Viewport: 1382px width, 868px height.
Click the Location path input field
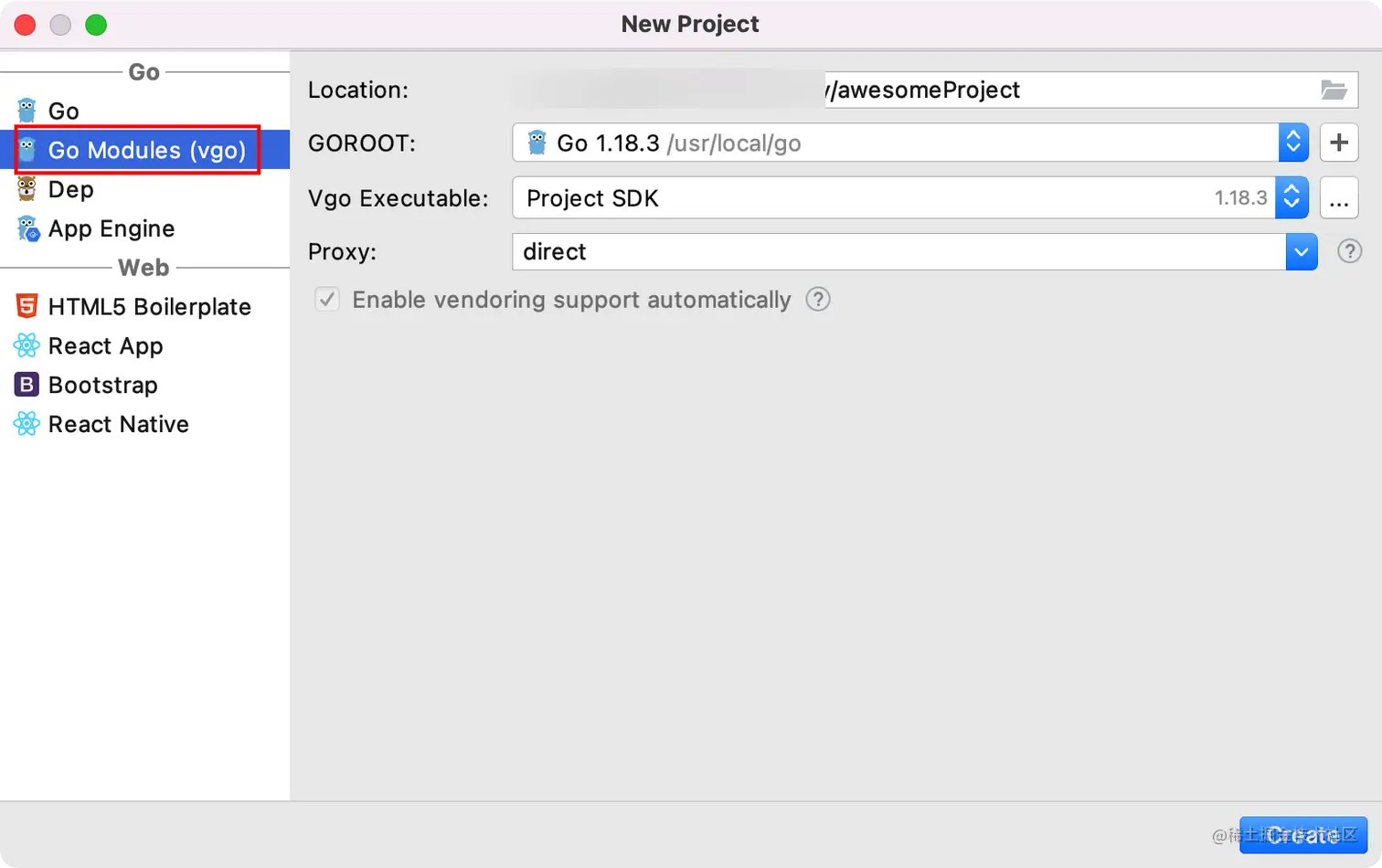pos(1069,90)
